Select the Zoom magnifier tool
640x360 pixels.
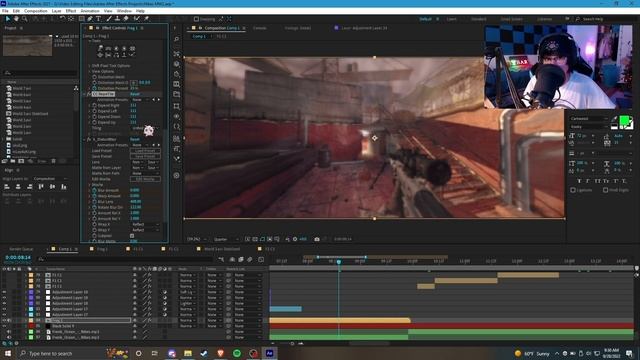[x=24, y=19]
